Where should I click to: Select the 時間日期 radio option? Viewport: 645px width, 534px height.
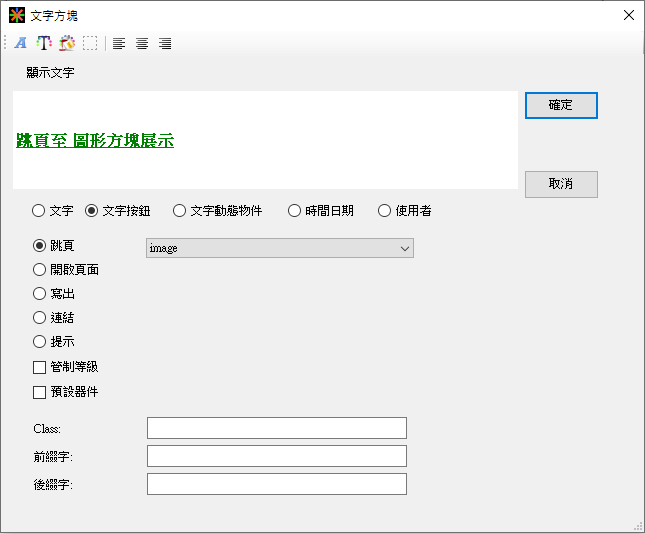(x=295, y=211)
